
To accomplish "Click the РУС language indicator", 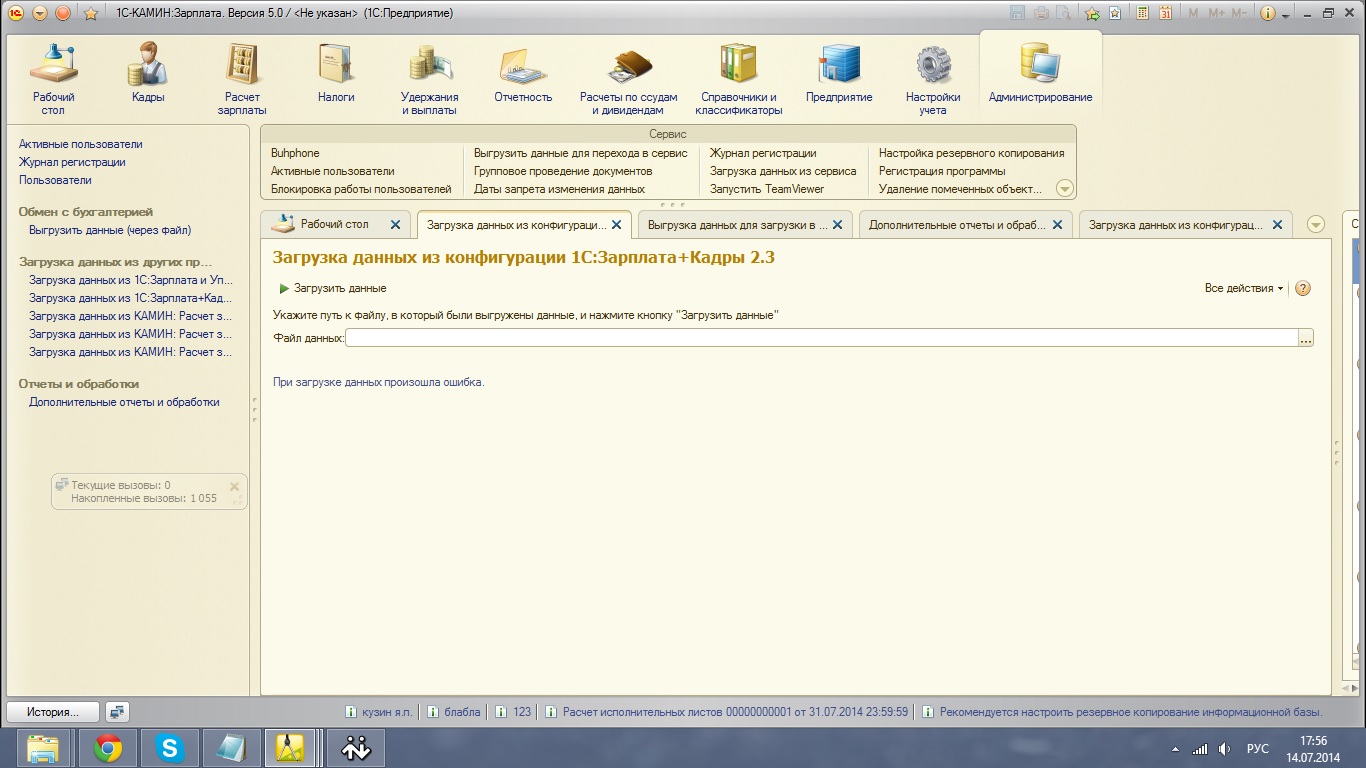I will 1258,749.
